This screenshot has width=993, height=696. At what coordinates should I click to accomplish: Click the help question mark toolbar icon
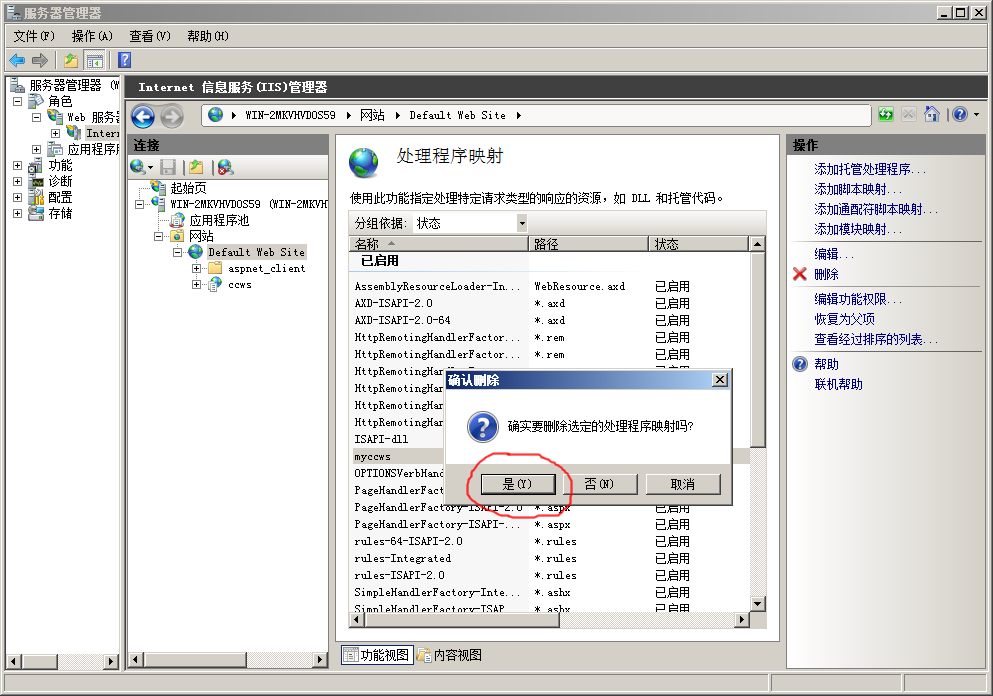pos(125,60)
